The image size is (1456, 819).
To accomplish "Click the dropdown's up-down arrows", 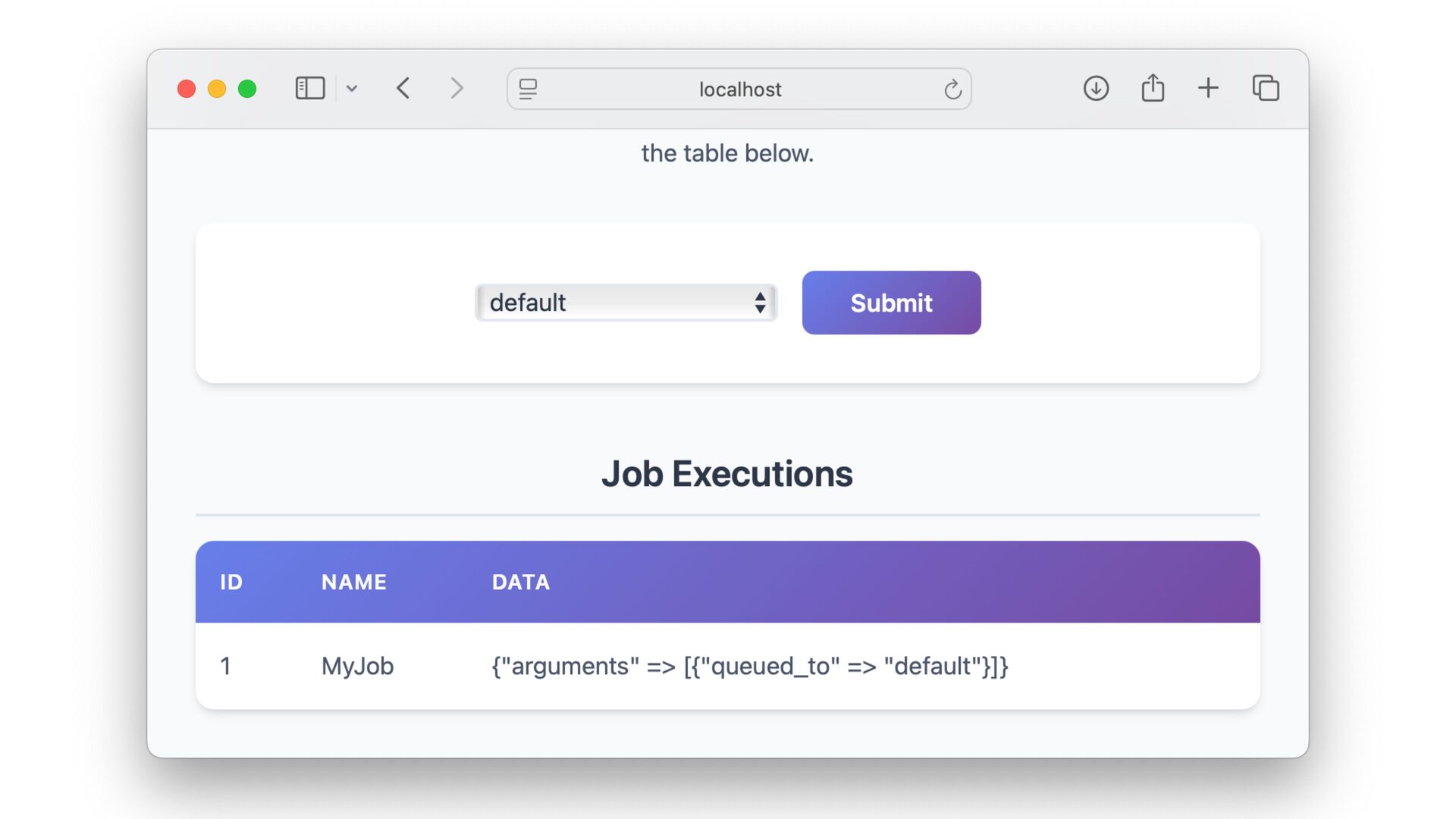I will (760, 303).
